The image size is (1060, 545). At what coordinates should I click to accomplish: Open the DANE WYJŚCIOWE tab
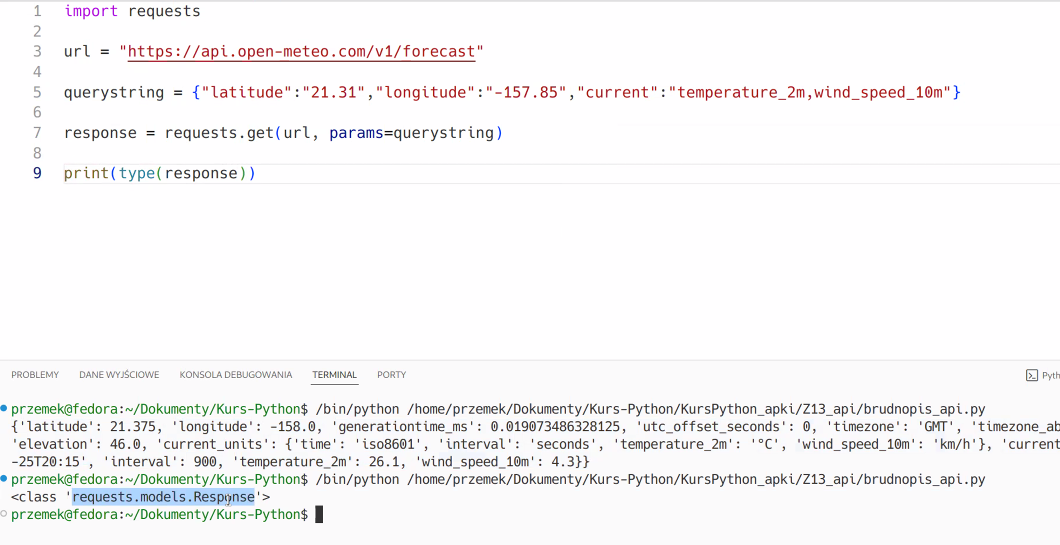coord(119,375)
